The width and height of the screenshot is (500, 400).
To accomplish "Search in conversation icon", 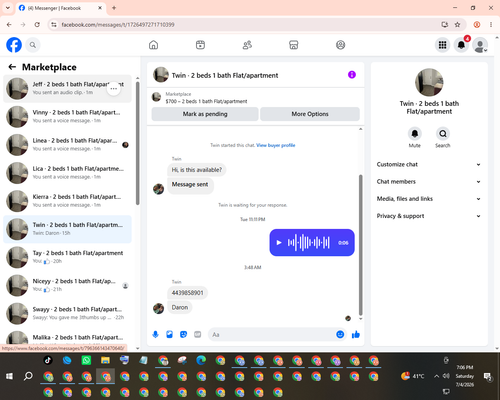I will pos(443,134).
